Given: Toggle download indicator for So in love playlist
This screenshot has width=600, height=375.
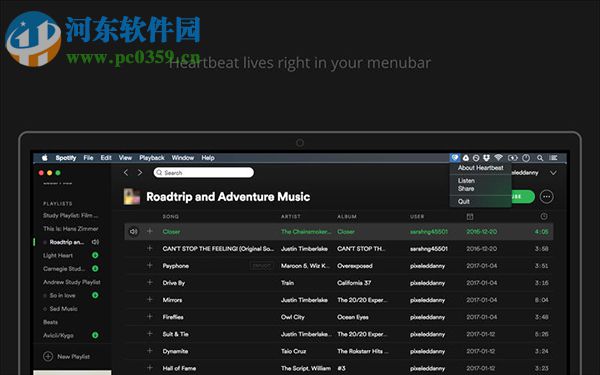Looking at the screenshot, I should [x=95, y=295].
